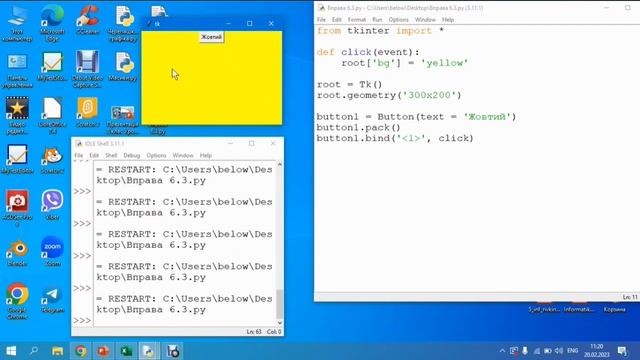Screen dimensions: 640x360
Task: Click the IDLE Shell scrollbar down arrow
Action: click(x=280, y=323)
